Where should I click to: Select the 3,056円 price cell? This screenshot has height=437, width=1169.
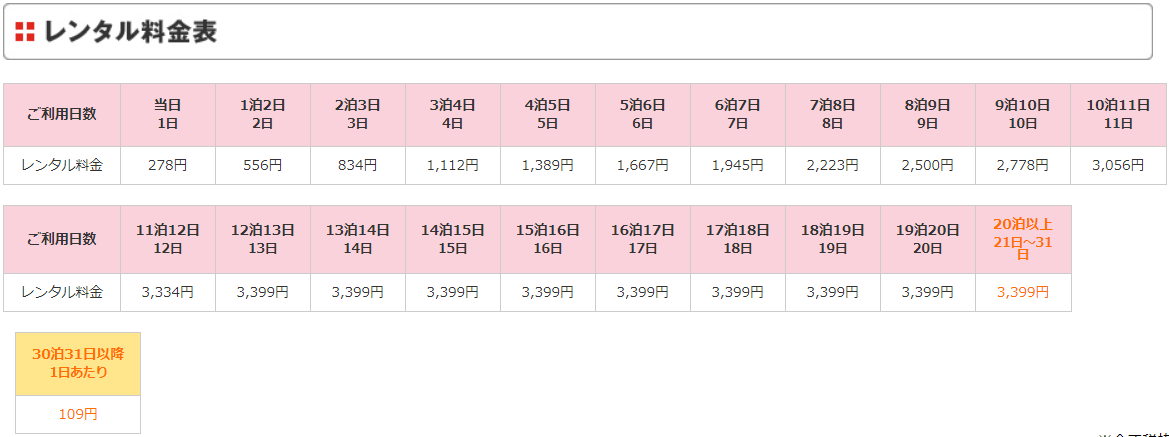[1118, 166]
